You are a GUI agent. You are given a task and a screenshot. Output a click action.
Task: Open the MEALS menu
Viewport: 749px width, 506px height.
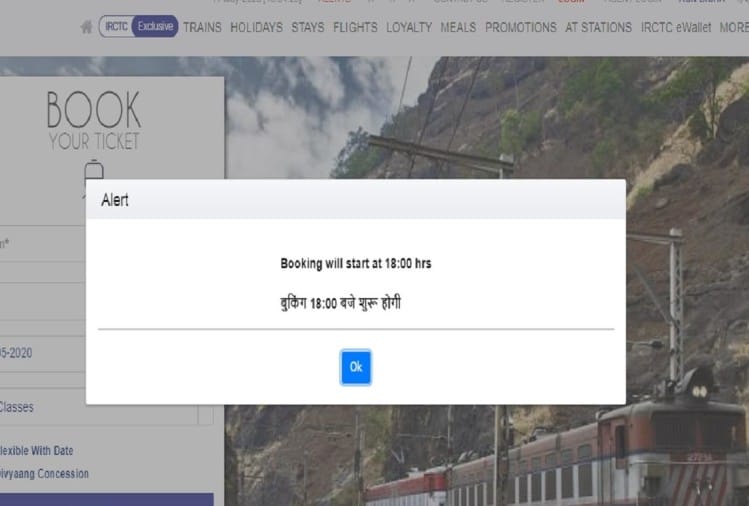(458, 27)
